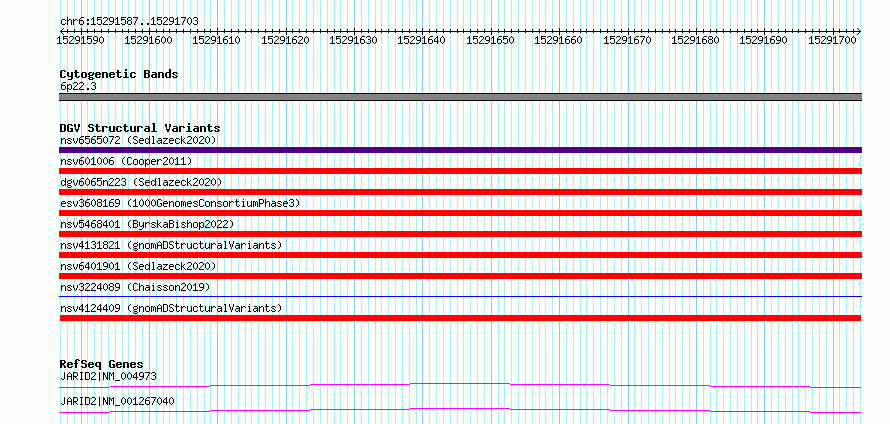This screenshot has width=890, height=424.
Task: Click ruler tick label 15291680
Action: [695, 40]
